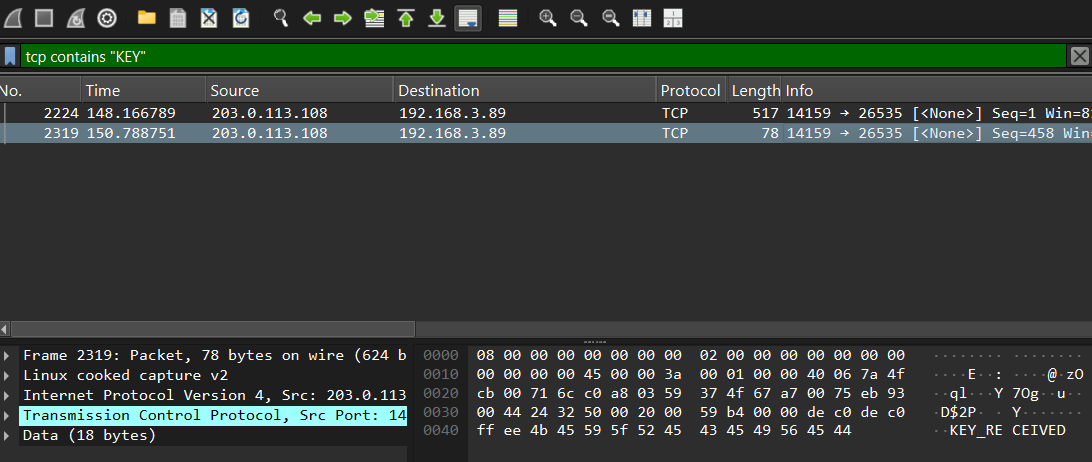Restart the current capture

click(75, 18)
